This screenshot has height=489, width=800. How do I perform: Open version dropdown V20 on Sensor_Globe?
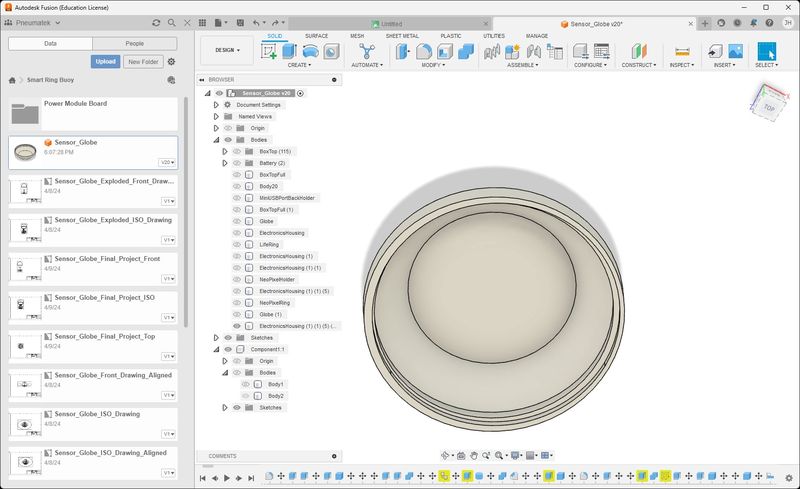tap(168, 162)
